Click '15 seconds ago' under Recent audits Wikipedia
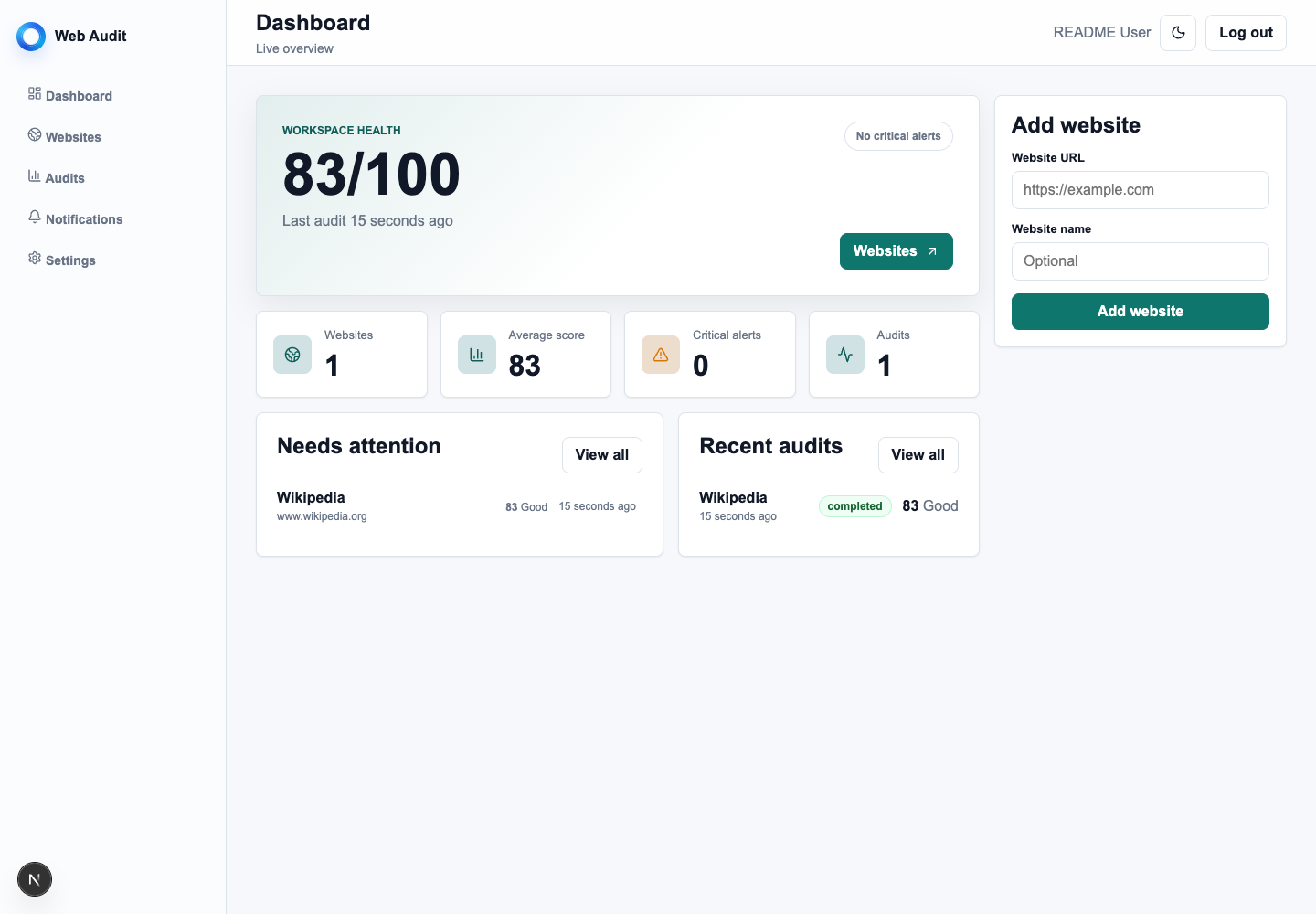The width and height of the screenshot is (1316, 914). pyautogui.click(x=738, y=516)
